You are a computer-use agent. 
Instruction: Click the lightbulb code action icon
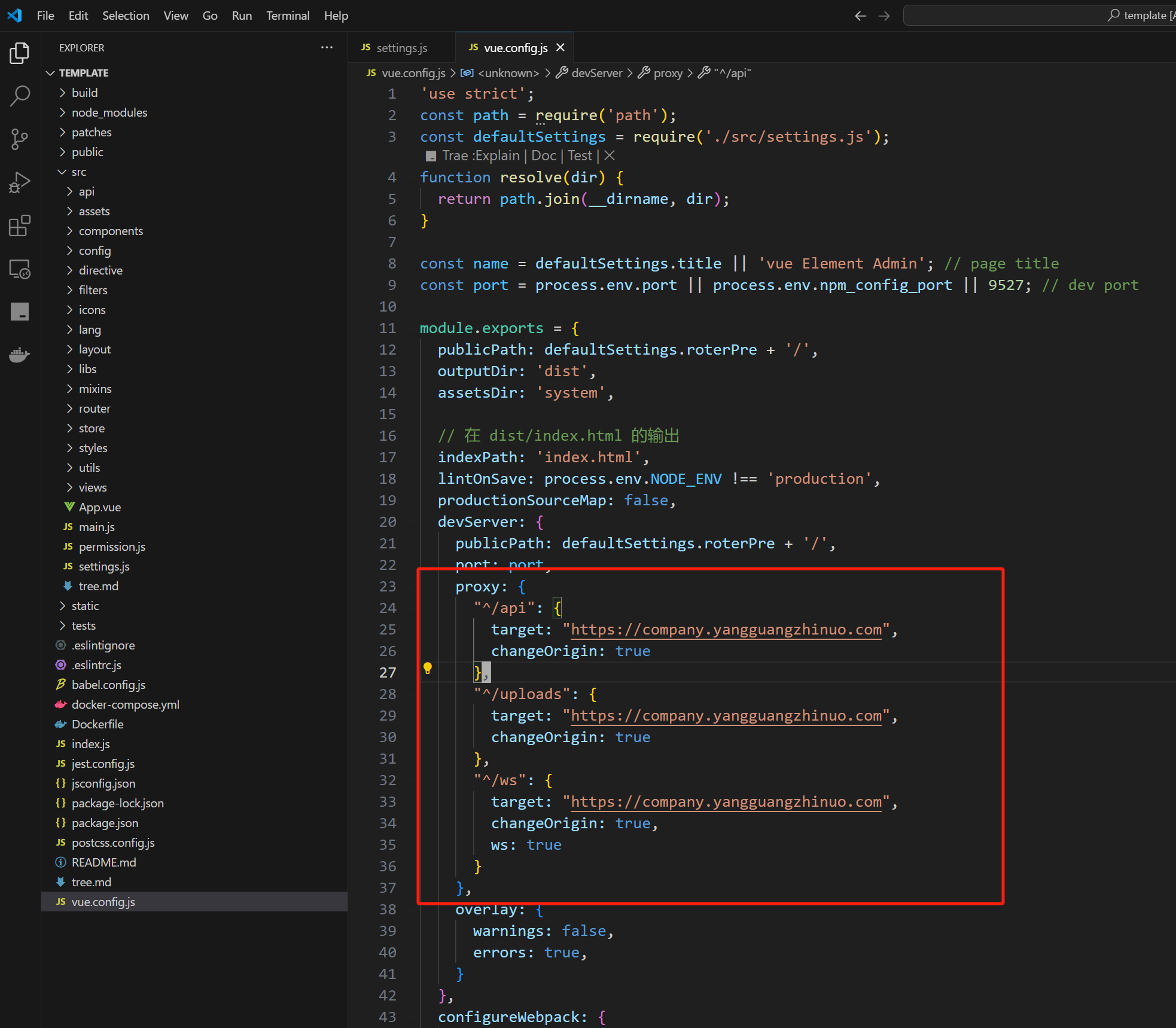point(427,668)
